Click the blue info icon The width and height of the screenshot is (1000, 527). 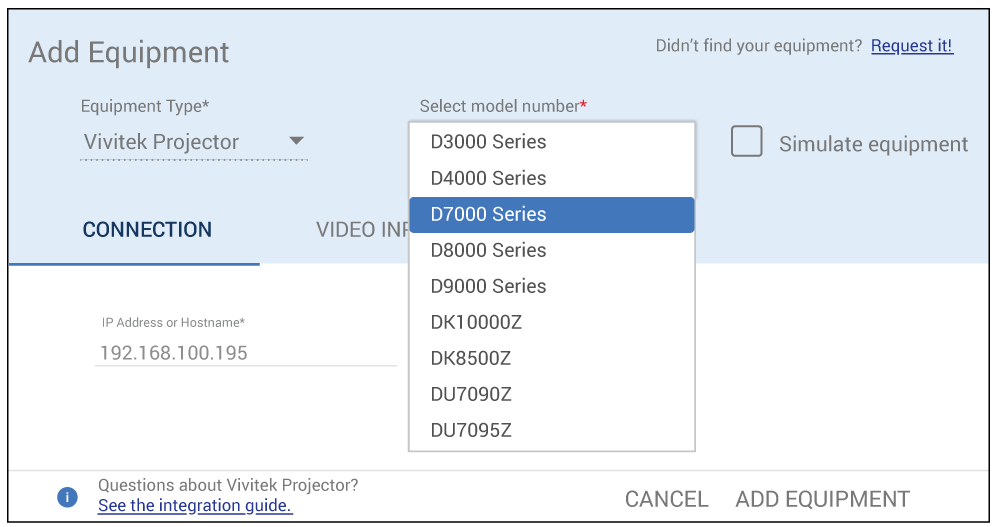(x=67, y=496)
